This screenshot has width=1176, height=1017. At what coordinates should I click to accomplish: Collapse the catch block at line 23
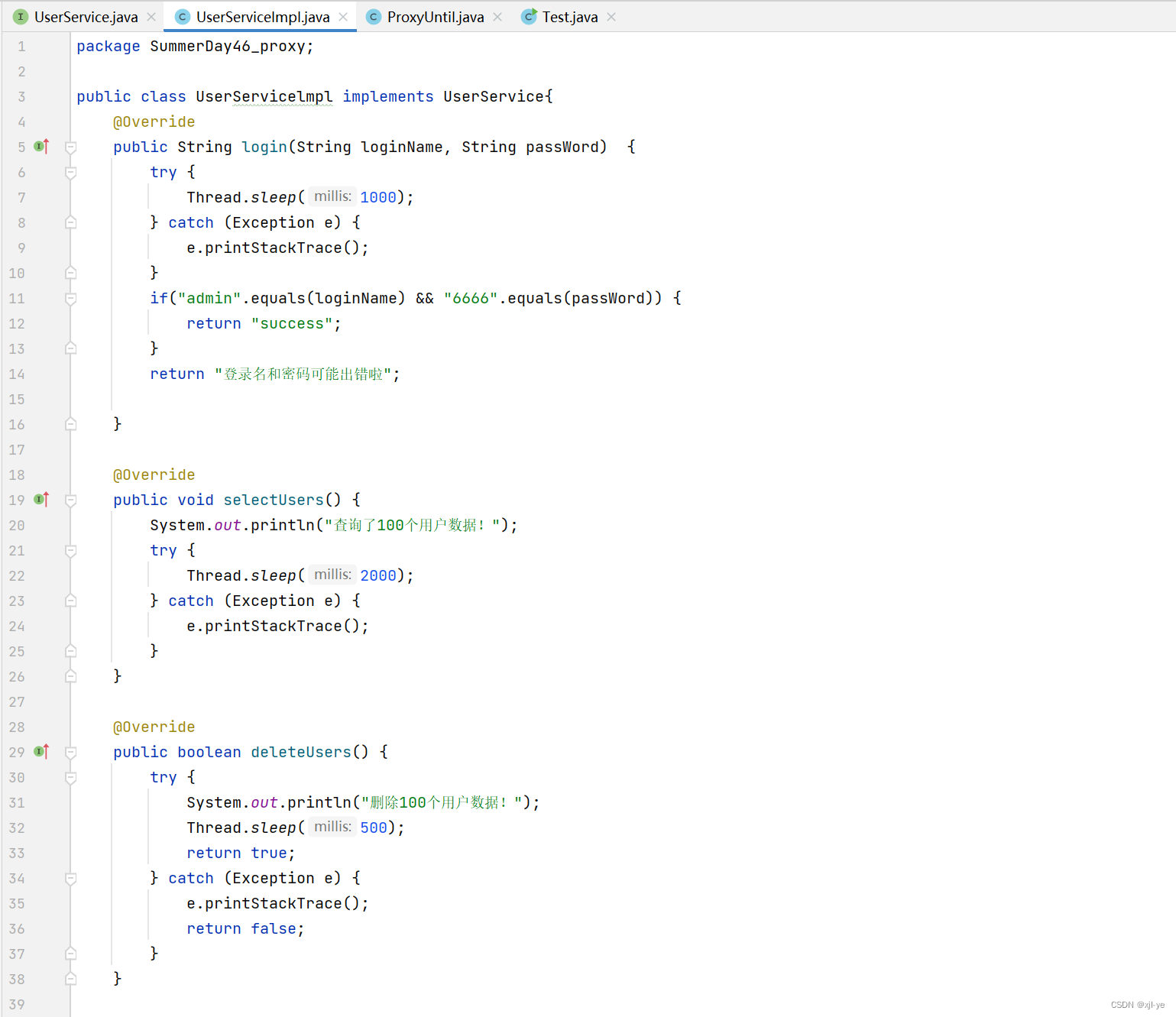pos(70,601)
